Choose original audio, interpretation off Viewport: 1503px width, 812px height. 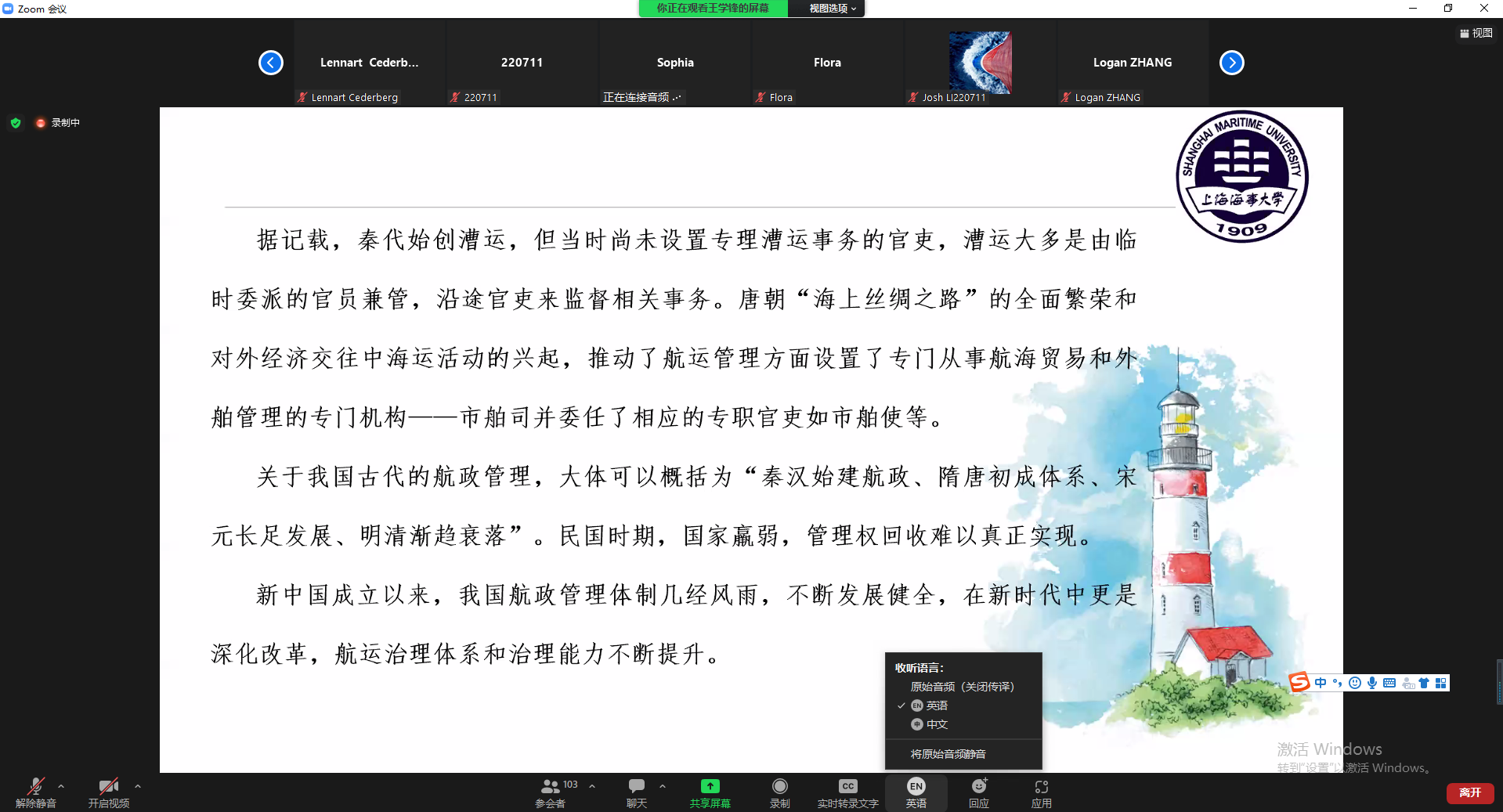pyautogui.click(x=962, y=687)
